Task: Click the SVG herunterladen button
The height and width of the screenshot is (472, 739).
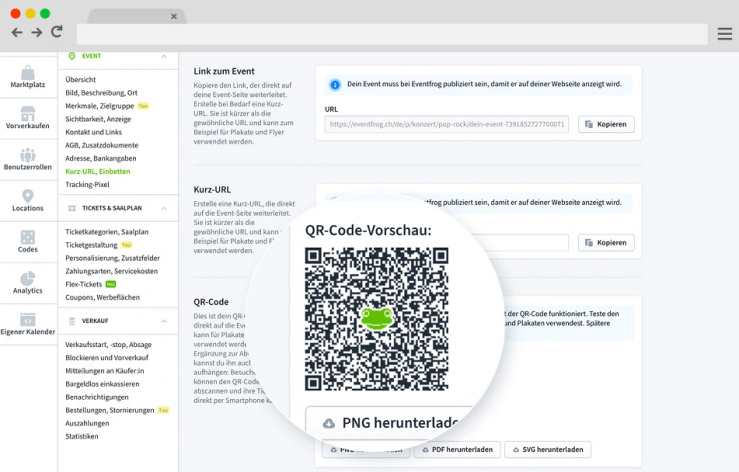Action: pos(547,450)
